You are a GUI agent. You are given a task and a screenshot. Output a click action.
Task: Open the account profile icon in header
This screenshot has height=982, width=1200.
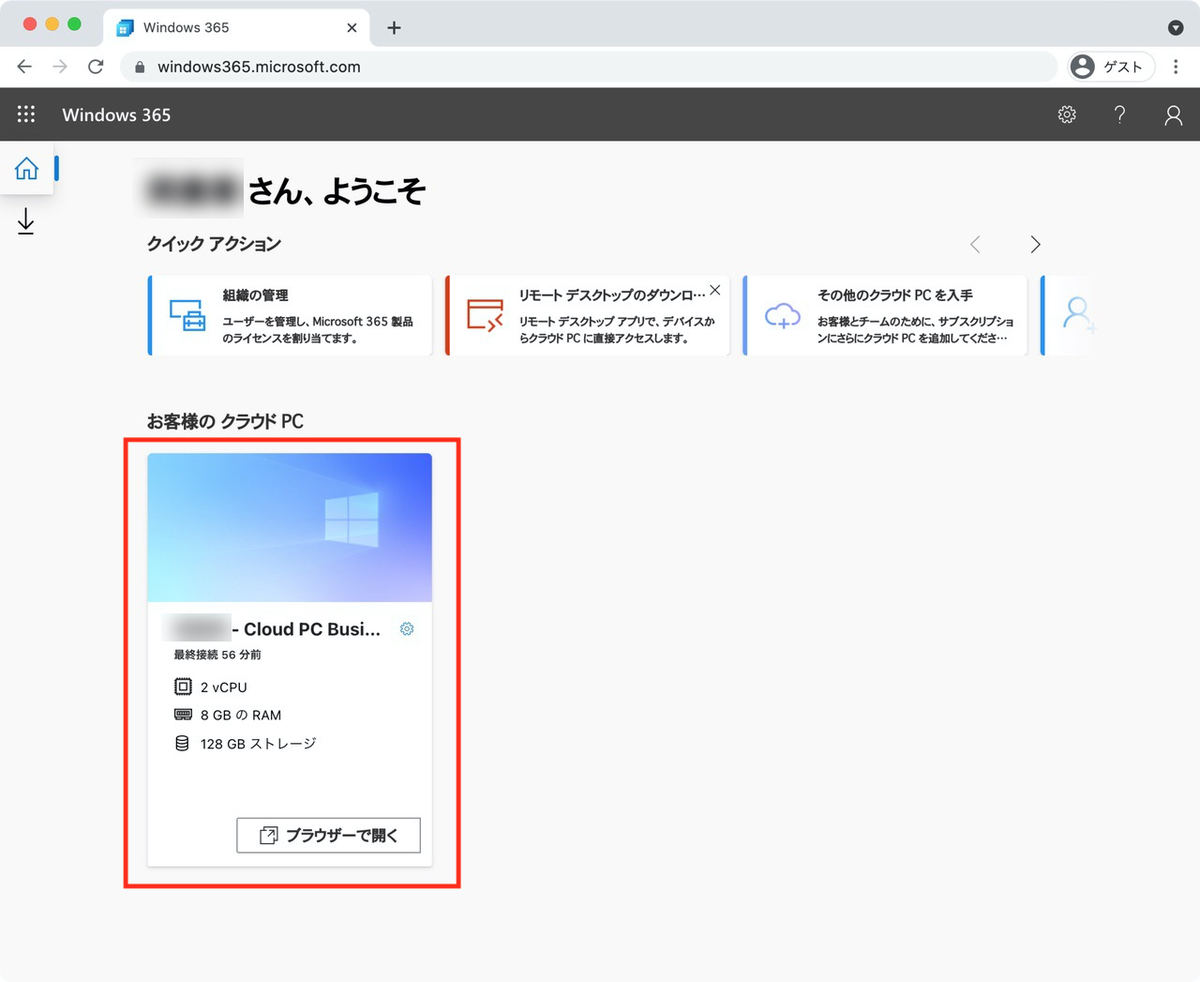1173,115
